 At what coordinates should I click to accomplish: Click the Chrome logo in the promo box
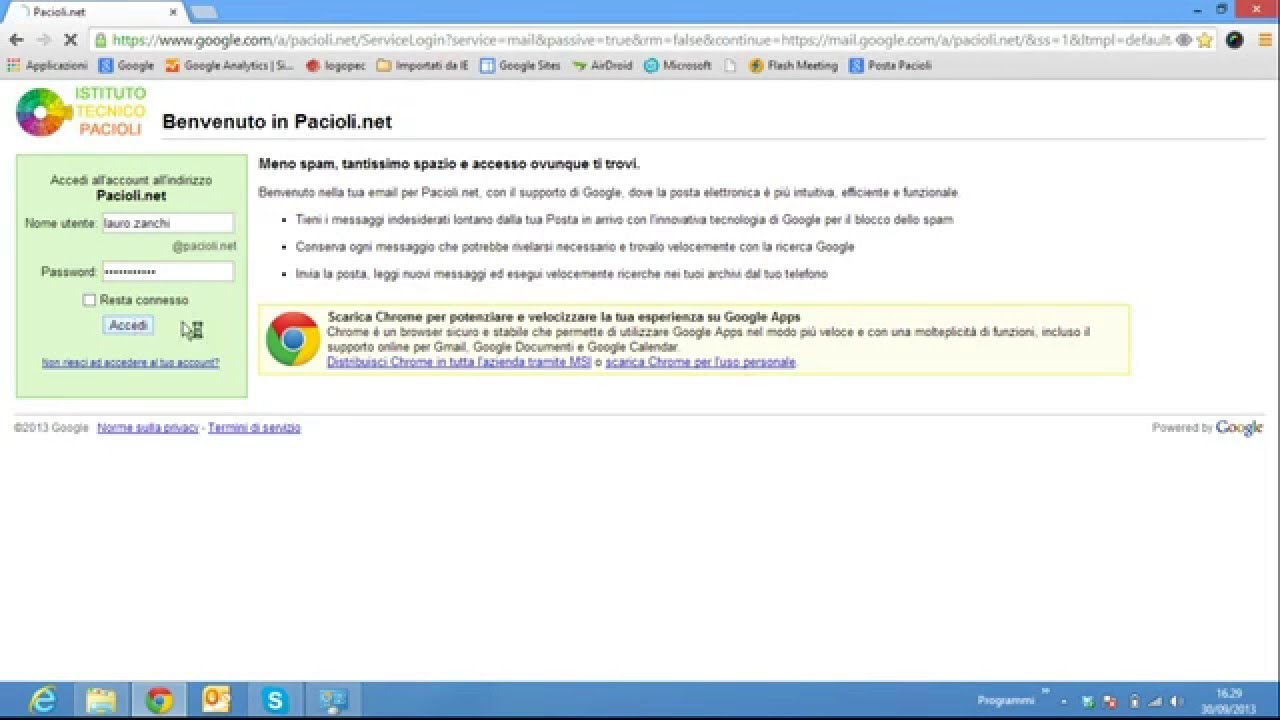[x=293, y=339]
